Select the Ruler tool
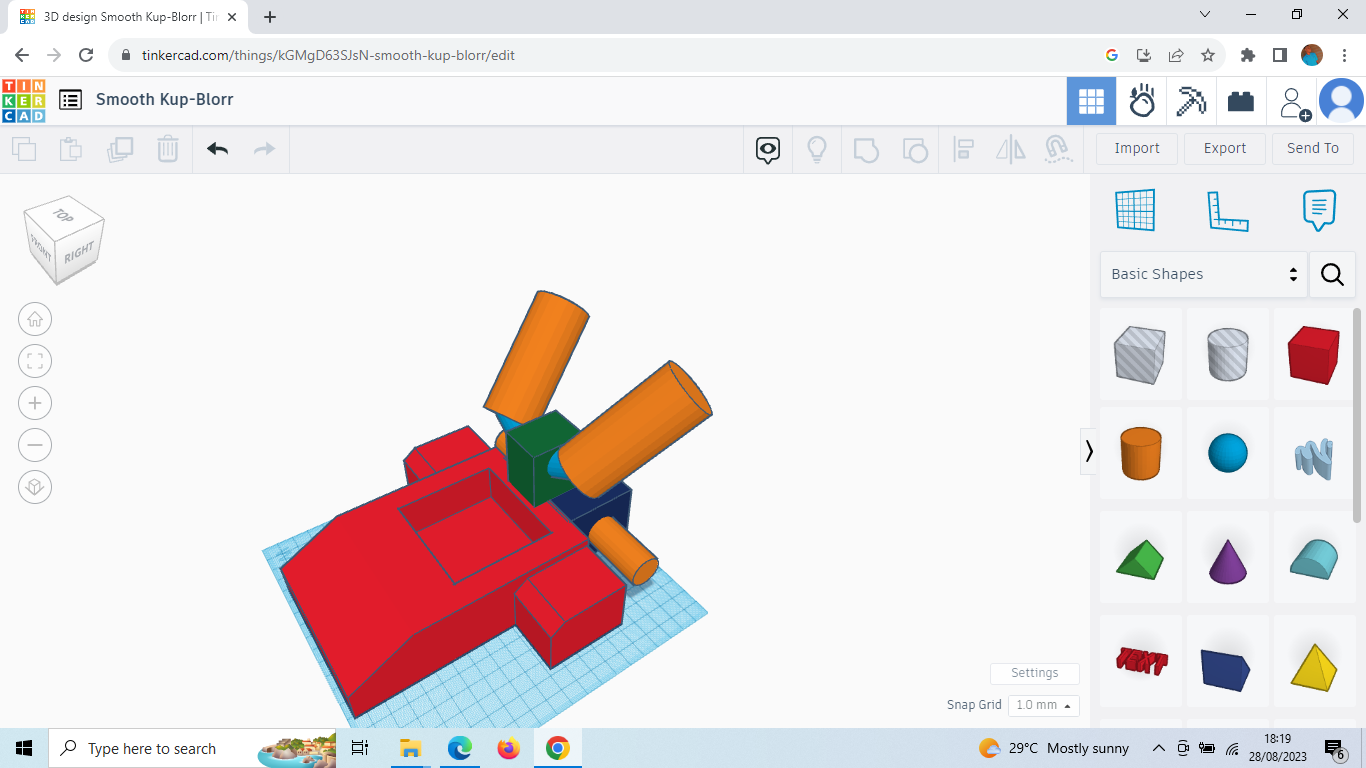The width and height of the screenshot is (1366, 768). coord(1228,210)
